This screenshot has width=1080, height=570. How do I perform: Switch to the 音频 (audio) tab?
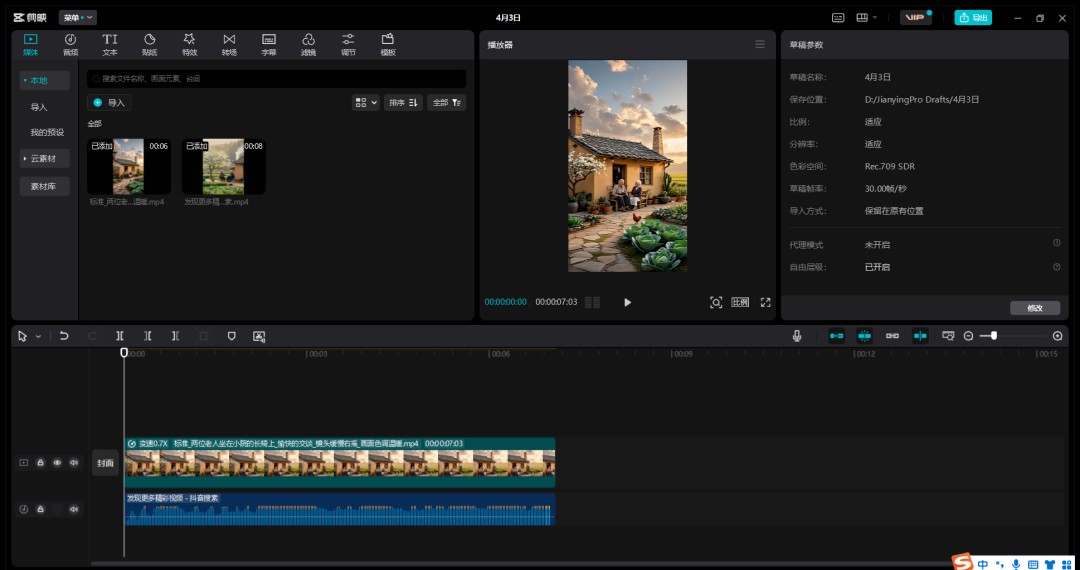(70, 44)
